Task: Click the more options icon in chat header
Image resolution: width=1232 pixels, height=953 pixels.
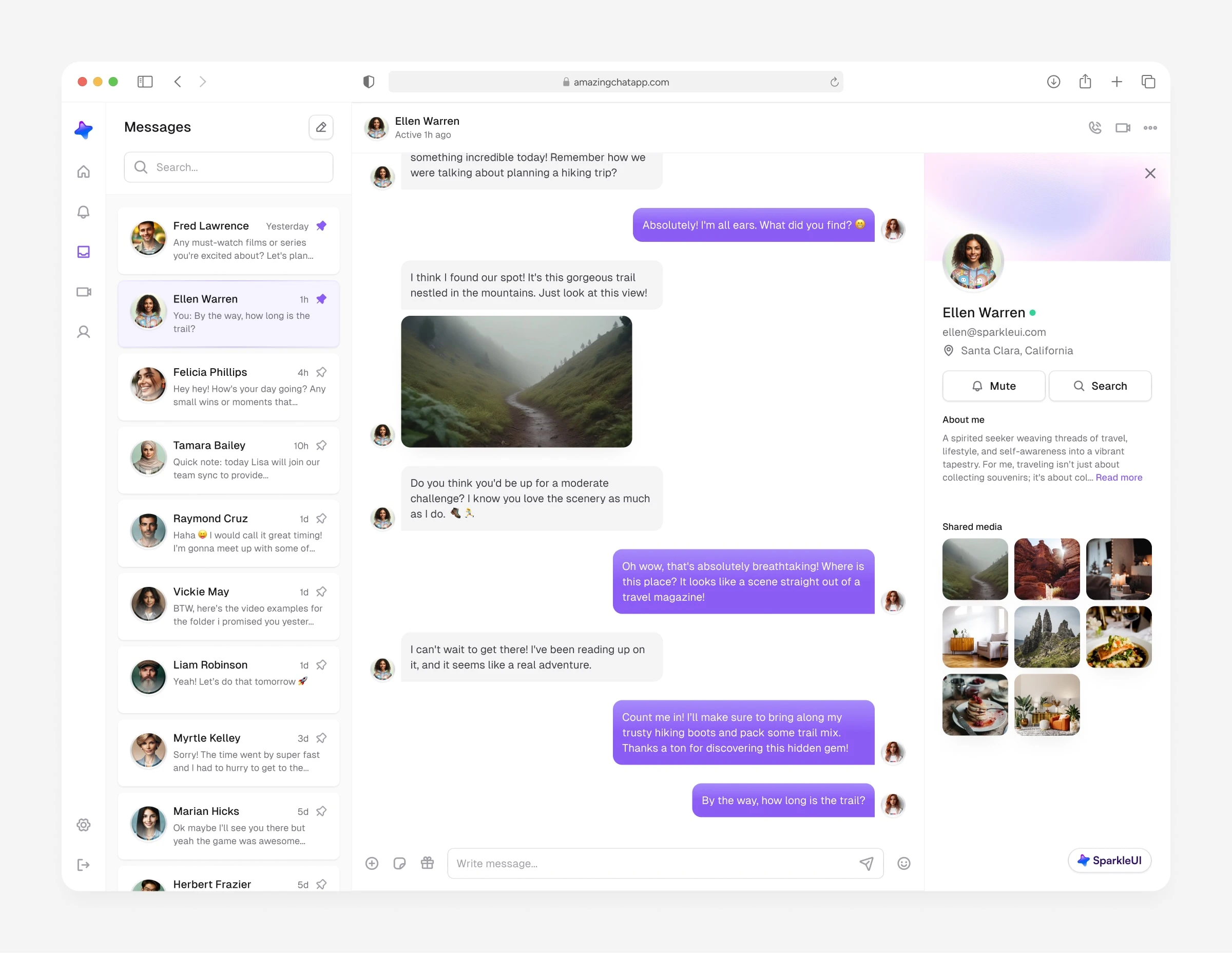Action: click(1151, 128)
